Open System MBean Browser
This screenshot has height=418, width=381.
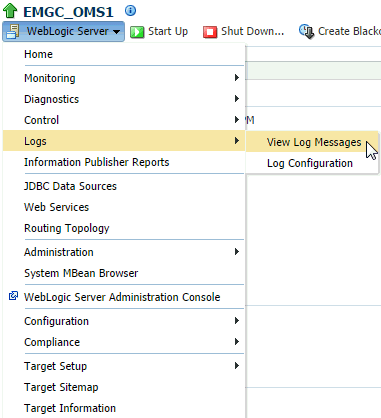coord(81,273)
